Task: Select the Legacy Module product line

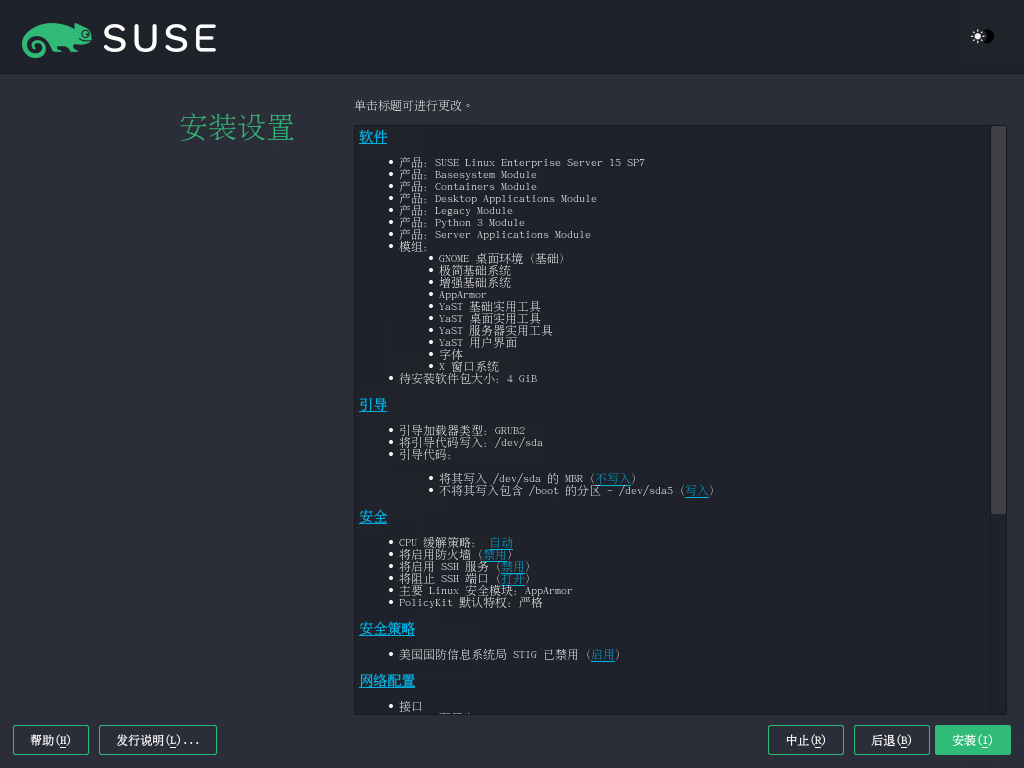Action: (456, 211)
